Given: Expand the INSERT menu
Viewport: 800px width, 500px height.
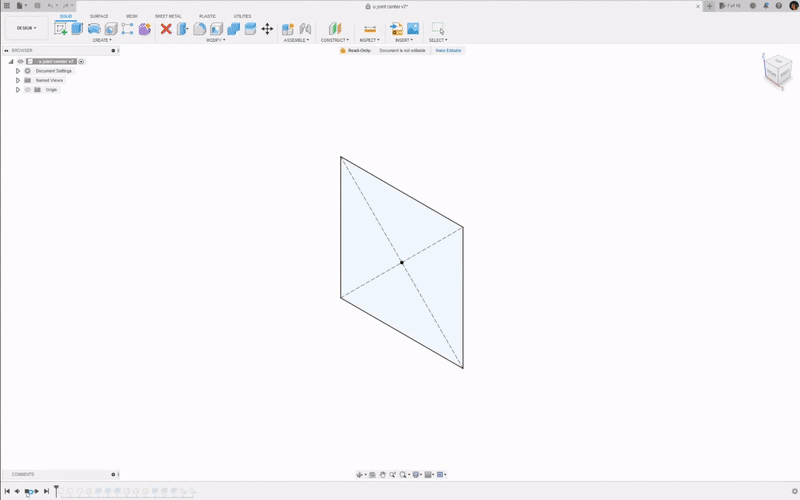Looking at the screenshot, I should 404,40.
